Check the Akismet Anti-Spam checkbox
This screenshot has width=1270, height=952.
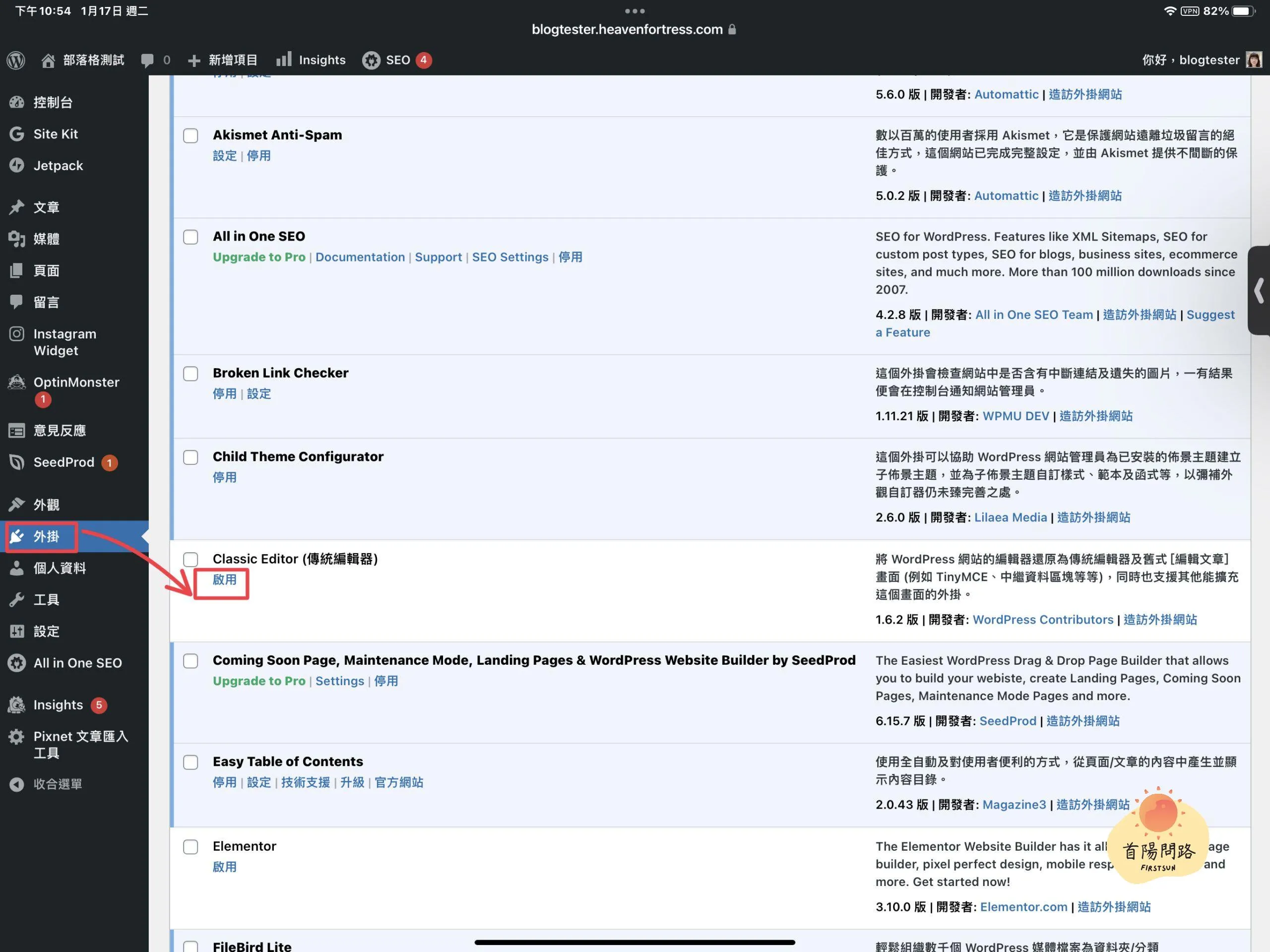pyautogui.click(x=190, y=135)
